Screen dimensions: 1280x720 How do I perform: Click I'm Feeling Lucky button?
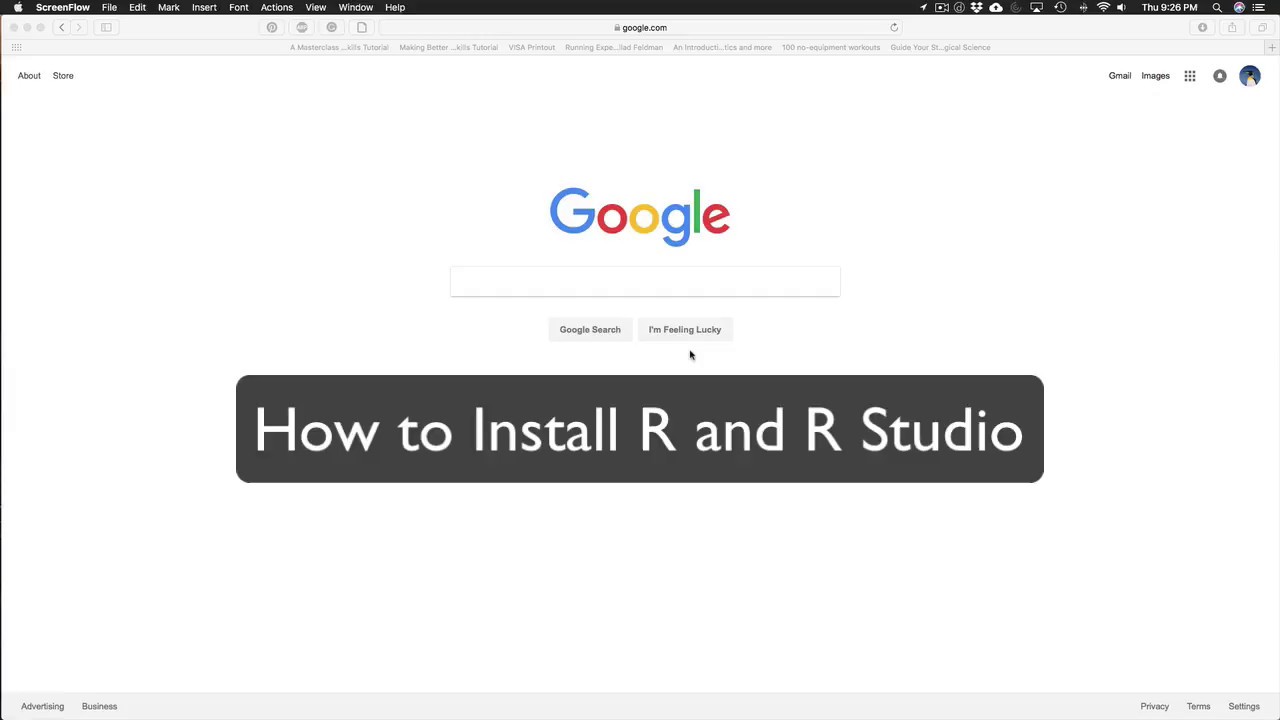(x=685, y=329)
